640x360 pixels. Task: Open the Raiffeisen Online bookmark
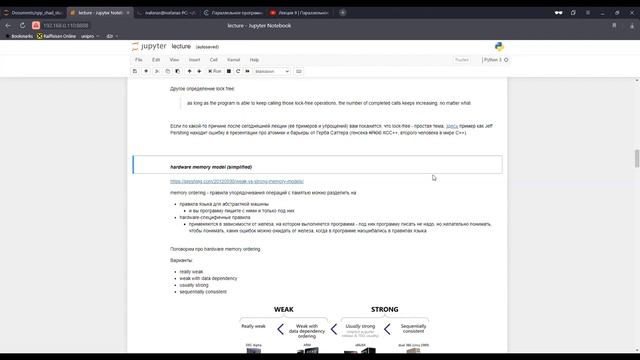pyautogui.click(x=56, y=36)
